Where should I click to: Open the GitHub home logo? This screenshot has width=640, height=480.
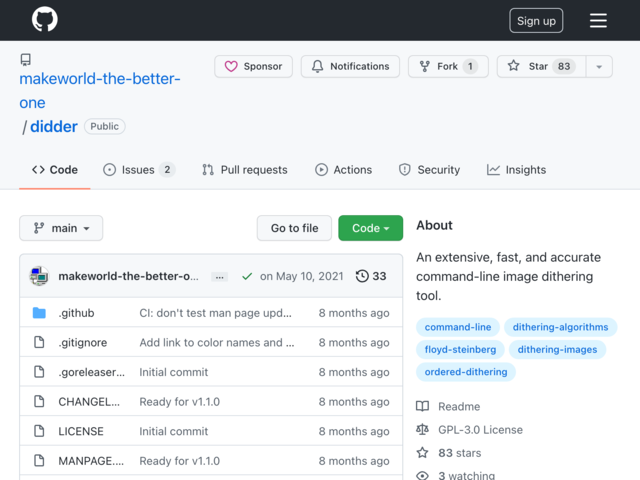coord(44,19)
